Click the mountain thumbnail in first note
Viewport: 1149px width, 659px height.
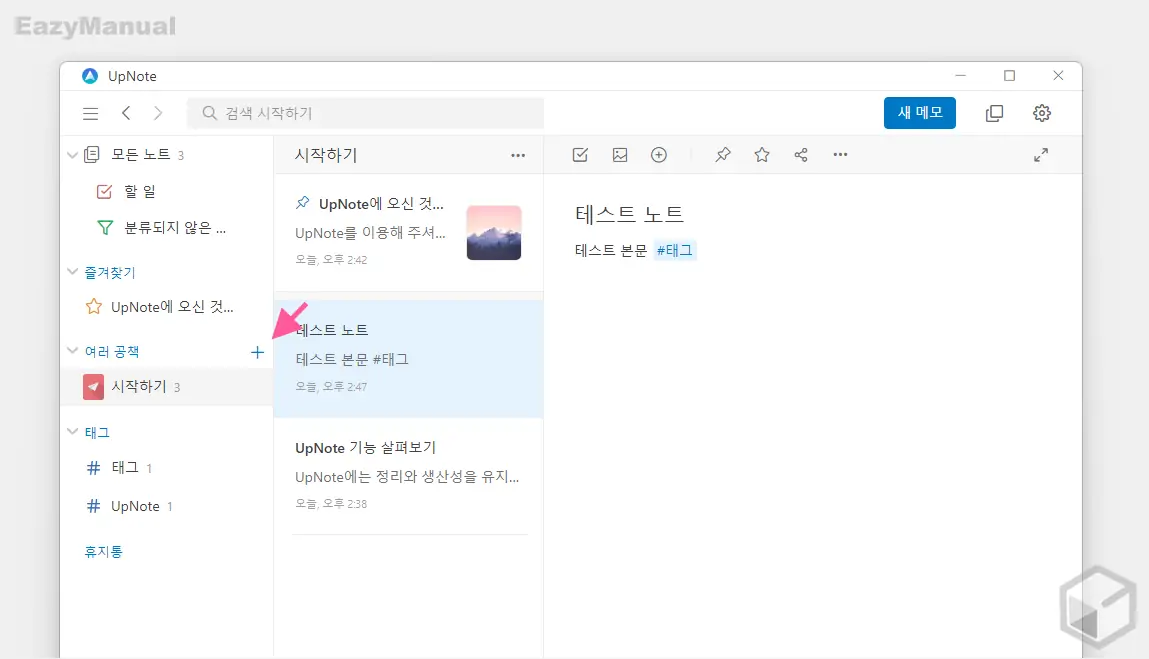(494, 232)
